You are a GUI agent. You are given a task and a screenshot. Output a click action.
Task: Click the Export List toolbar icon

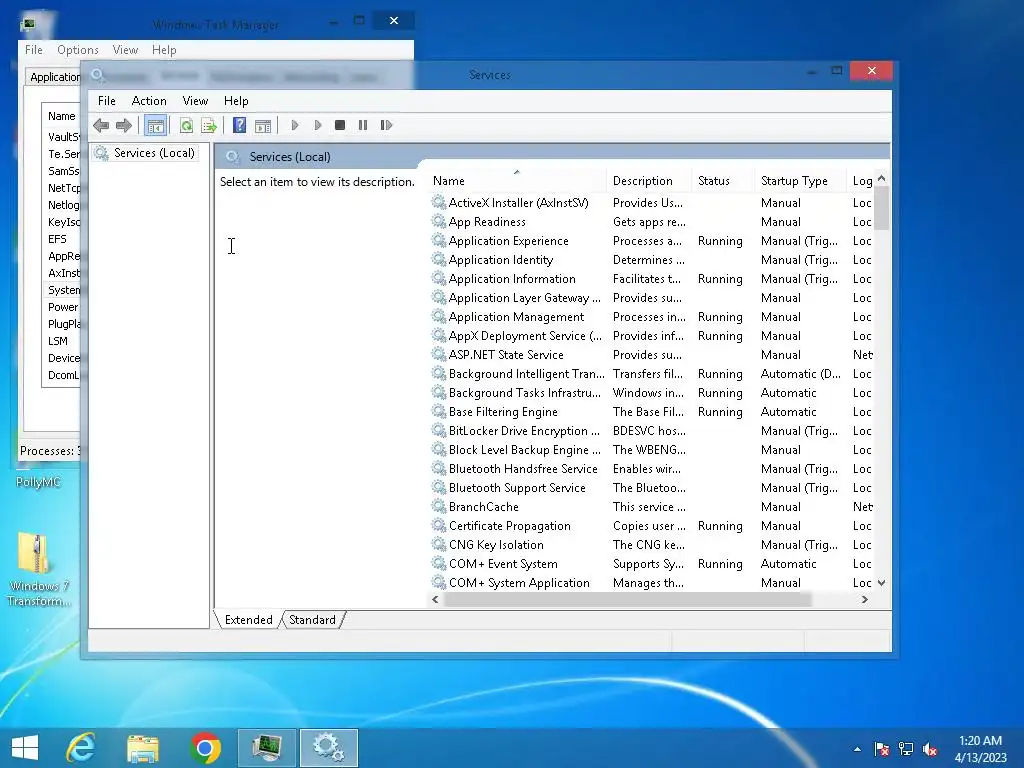tap(209, 125)
